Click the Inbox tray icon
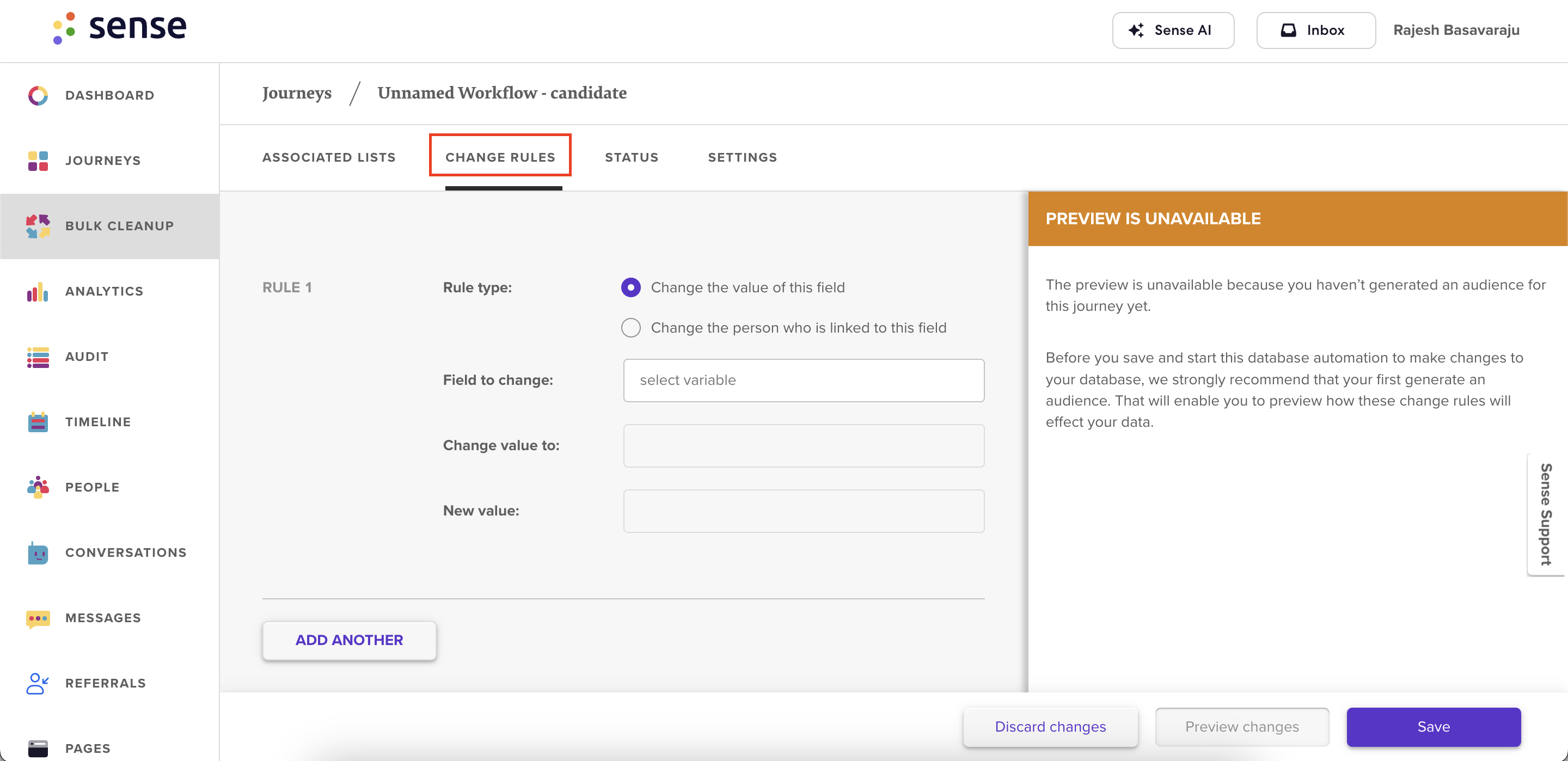Viewport: 1568px width, 761px height. [1289, 30]
